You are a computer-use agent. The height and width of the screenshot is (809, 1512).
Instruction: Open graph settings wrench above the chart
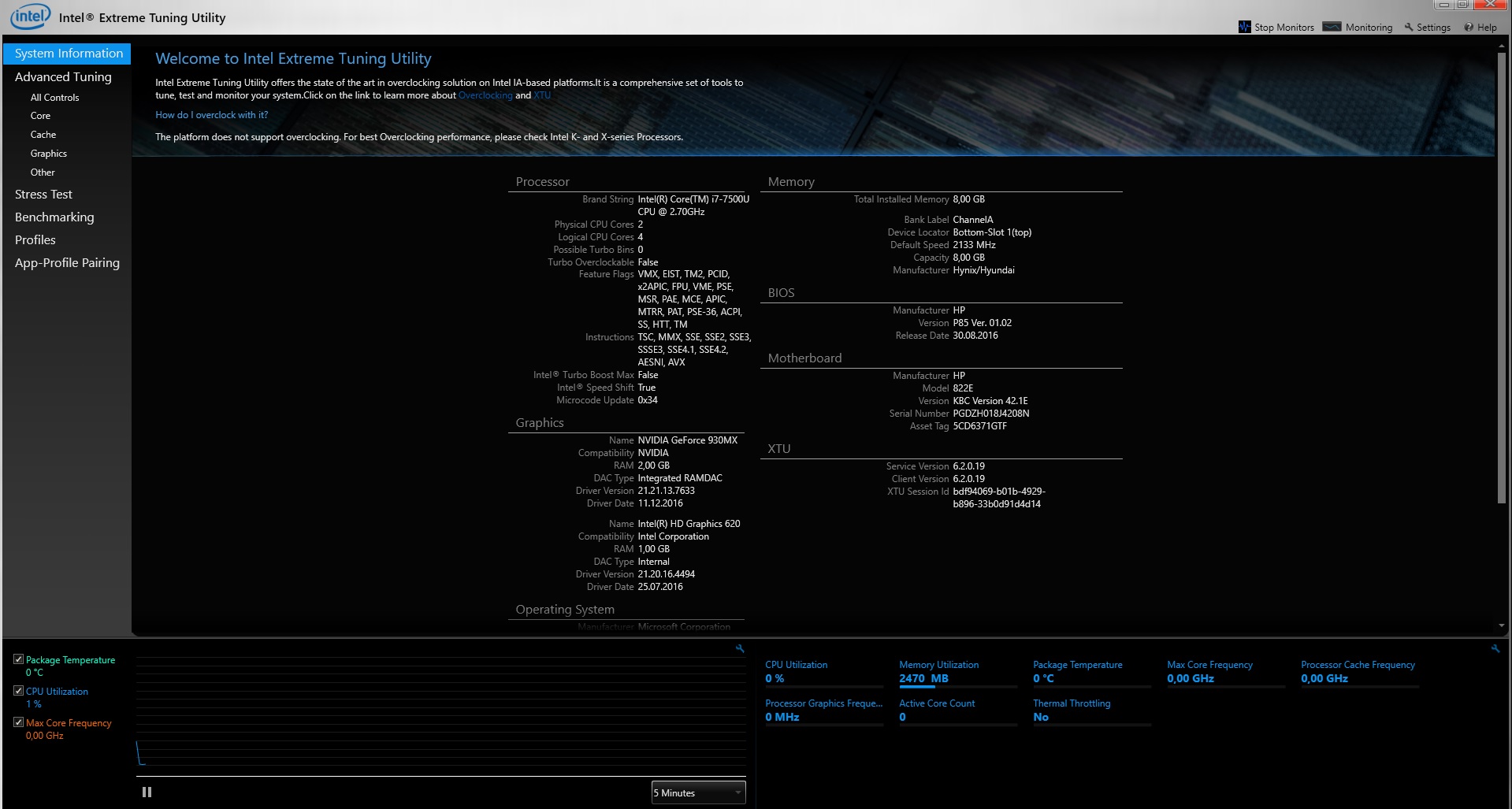[x=740, y=648]
